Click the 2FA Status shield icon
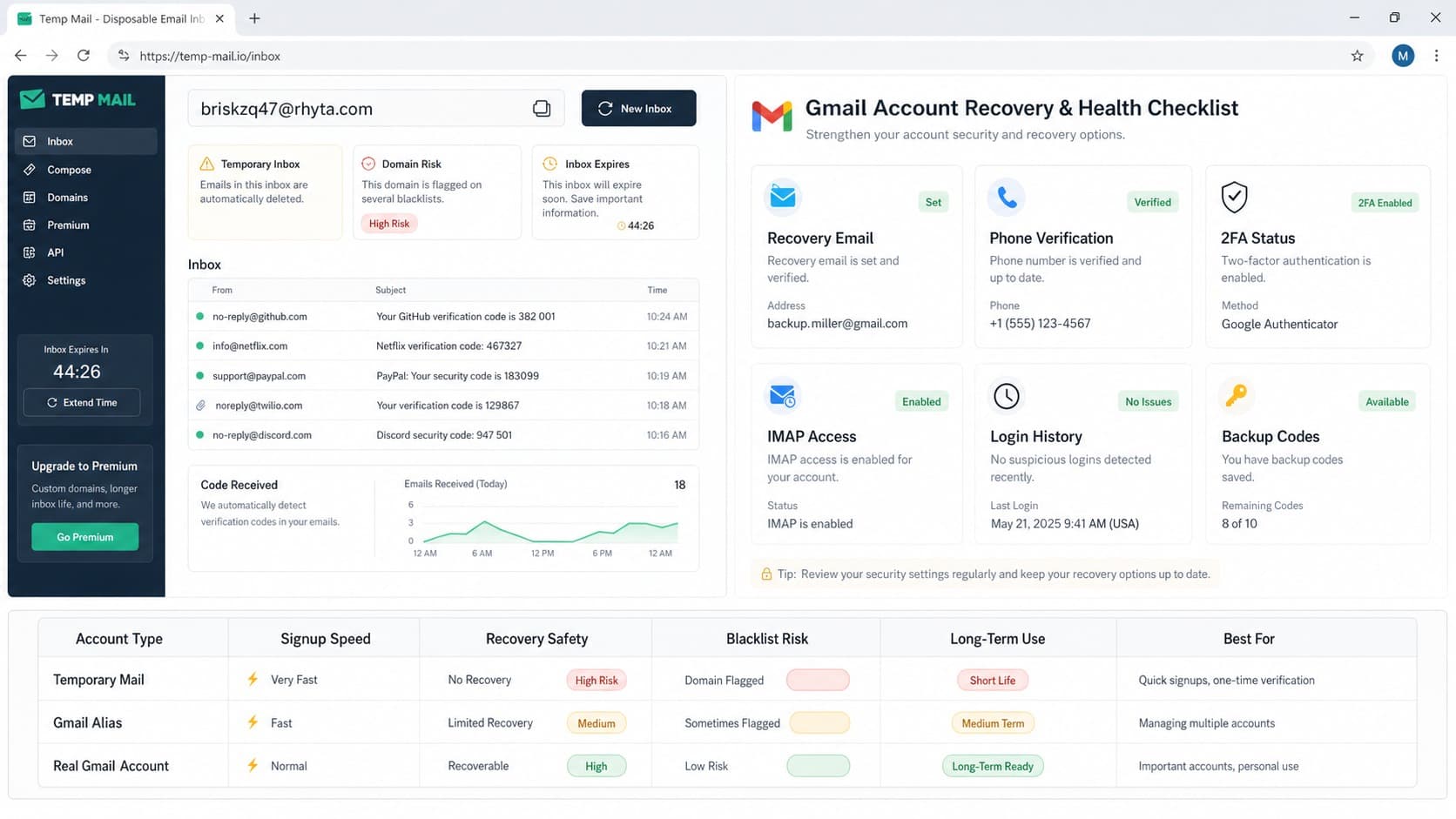Screen dimensions: 1456x819 pyautogui.click(x=1234, y=198)
